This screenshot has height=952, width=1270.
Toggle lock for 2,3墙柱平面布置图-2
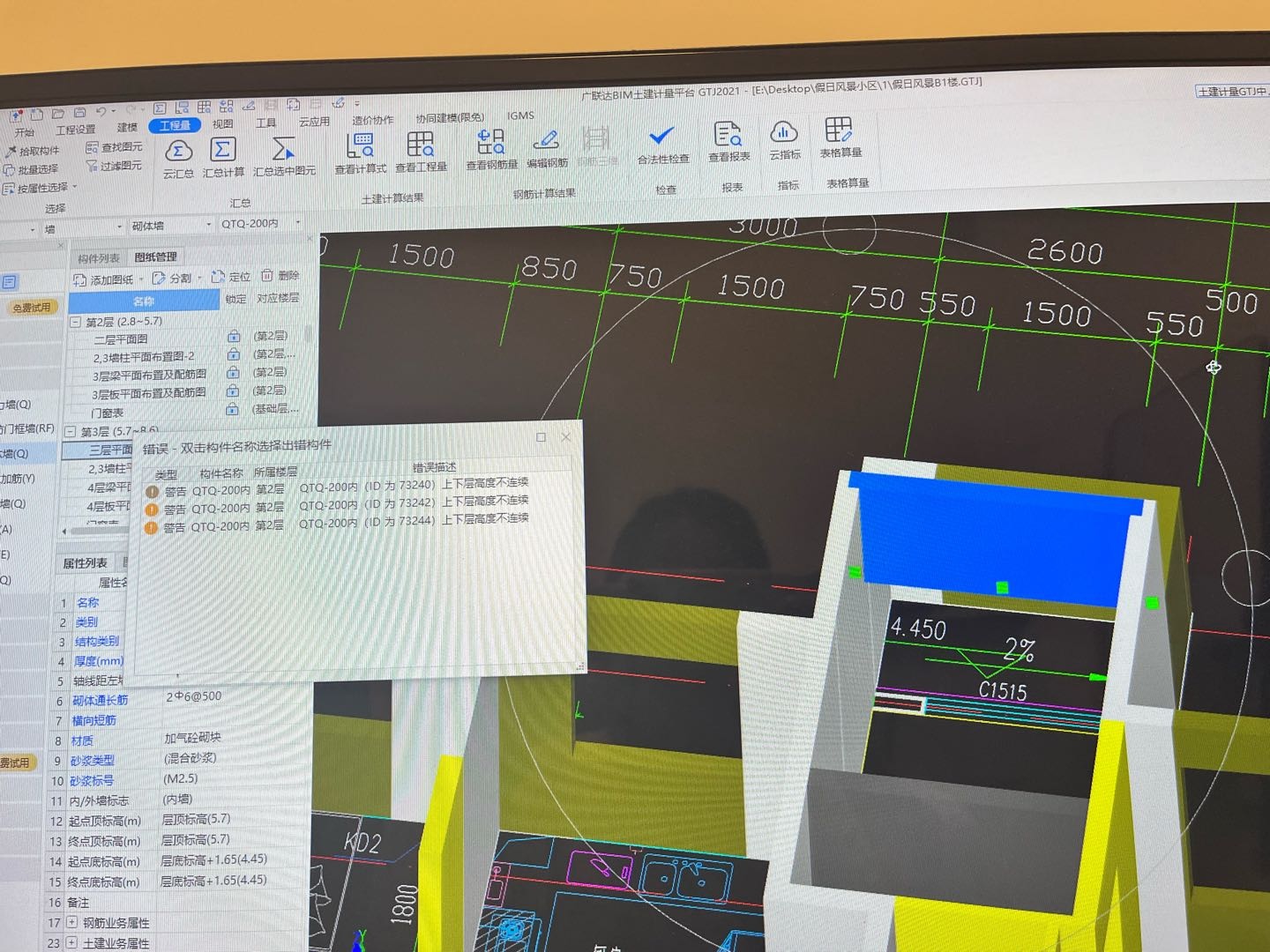[x=234, y=354]
